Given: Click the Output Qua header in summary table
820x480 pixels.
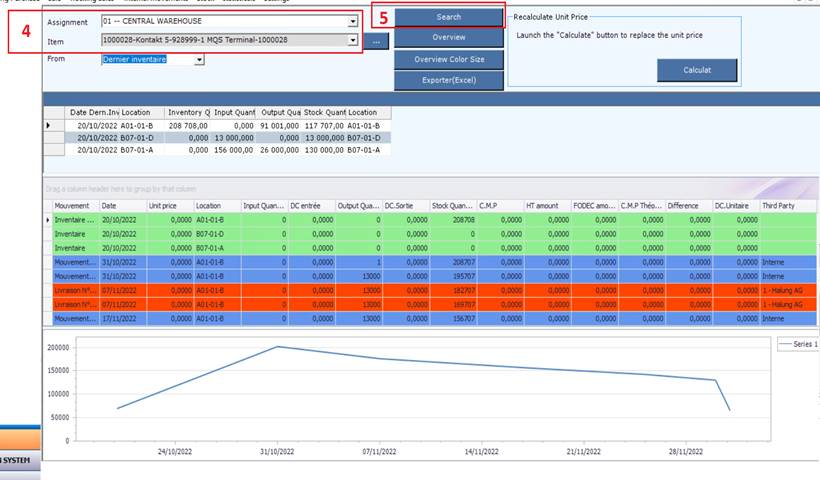Looking at the screenshot, I should click(x=279, y=112).
